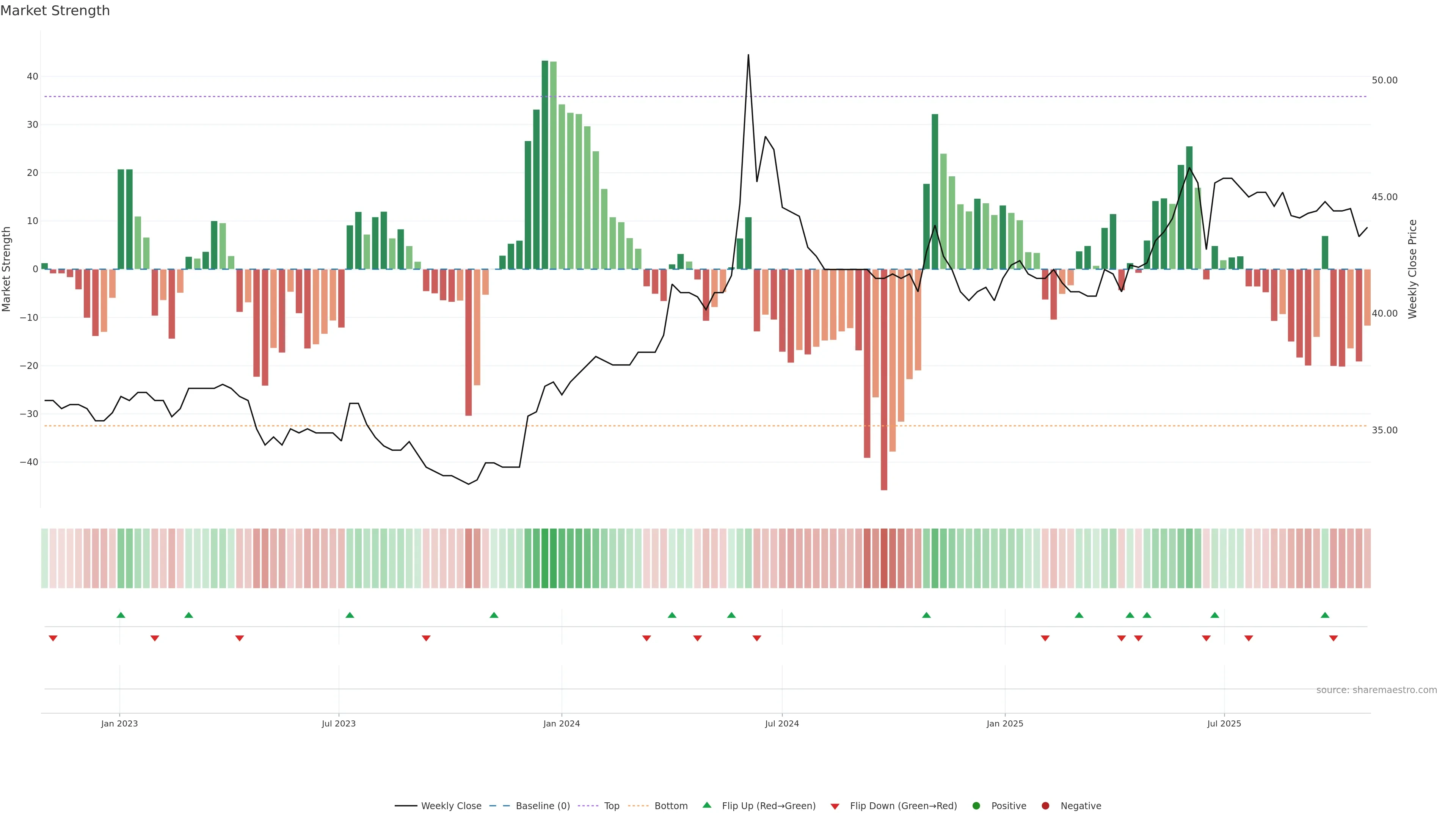
Task: Click the last green flip-up triangle marker
Action: (1325, 615)
